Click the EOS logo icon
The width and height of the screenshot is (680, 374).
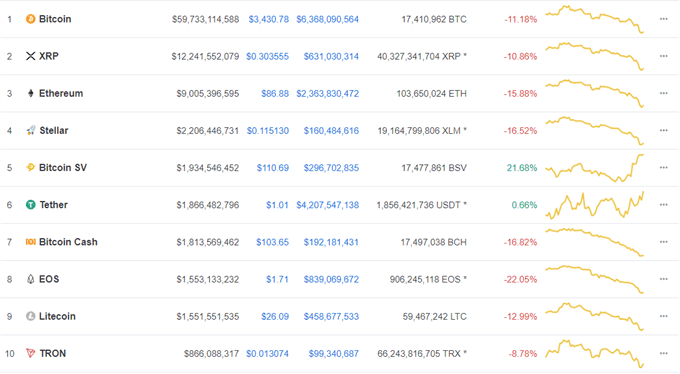30,279
